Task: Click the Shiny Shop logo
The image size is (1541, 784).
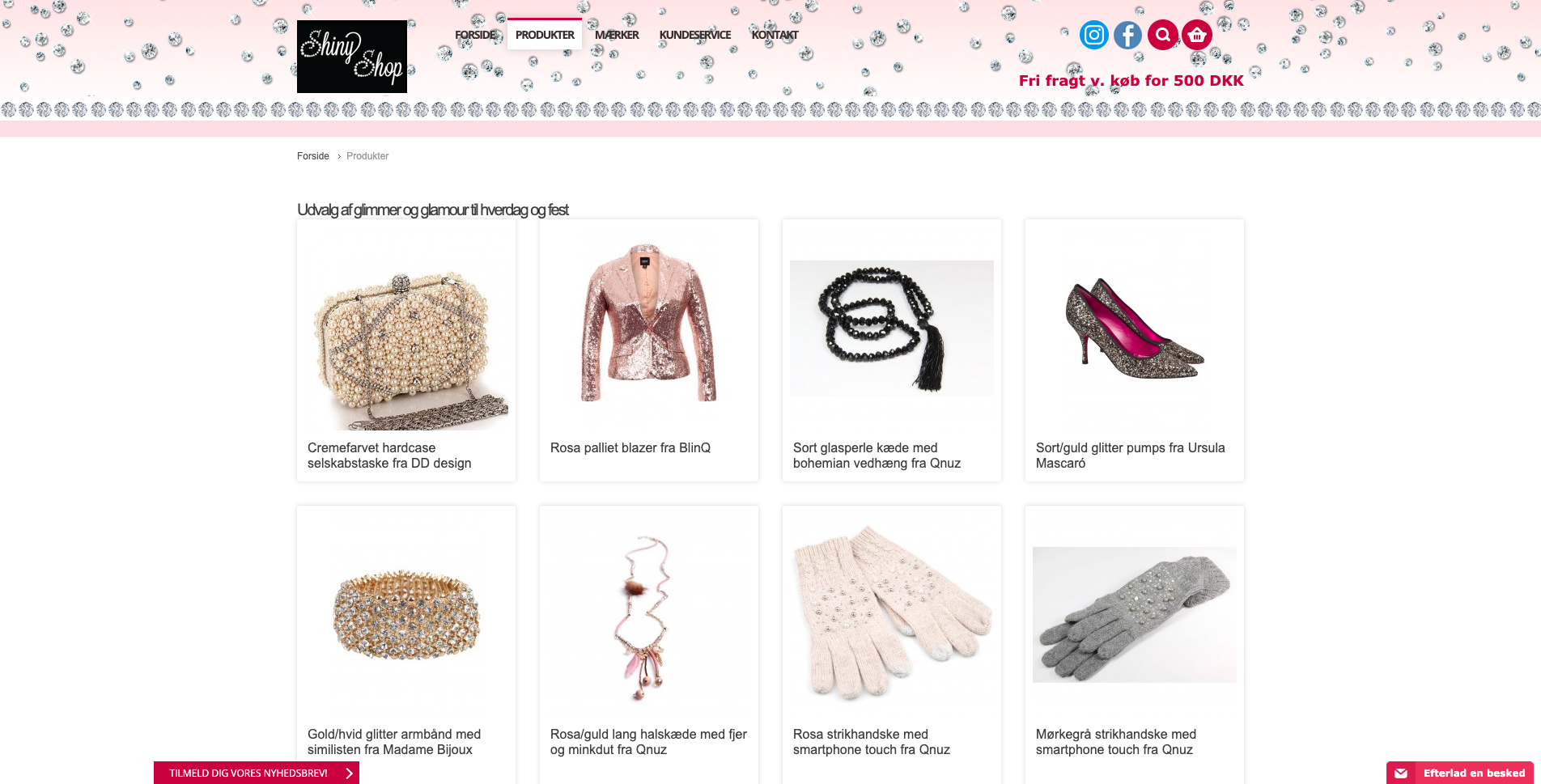Action: (x=352, y=57)
